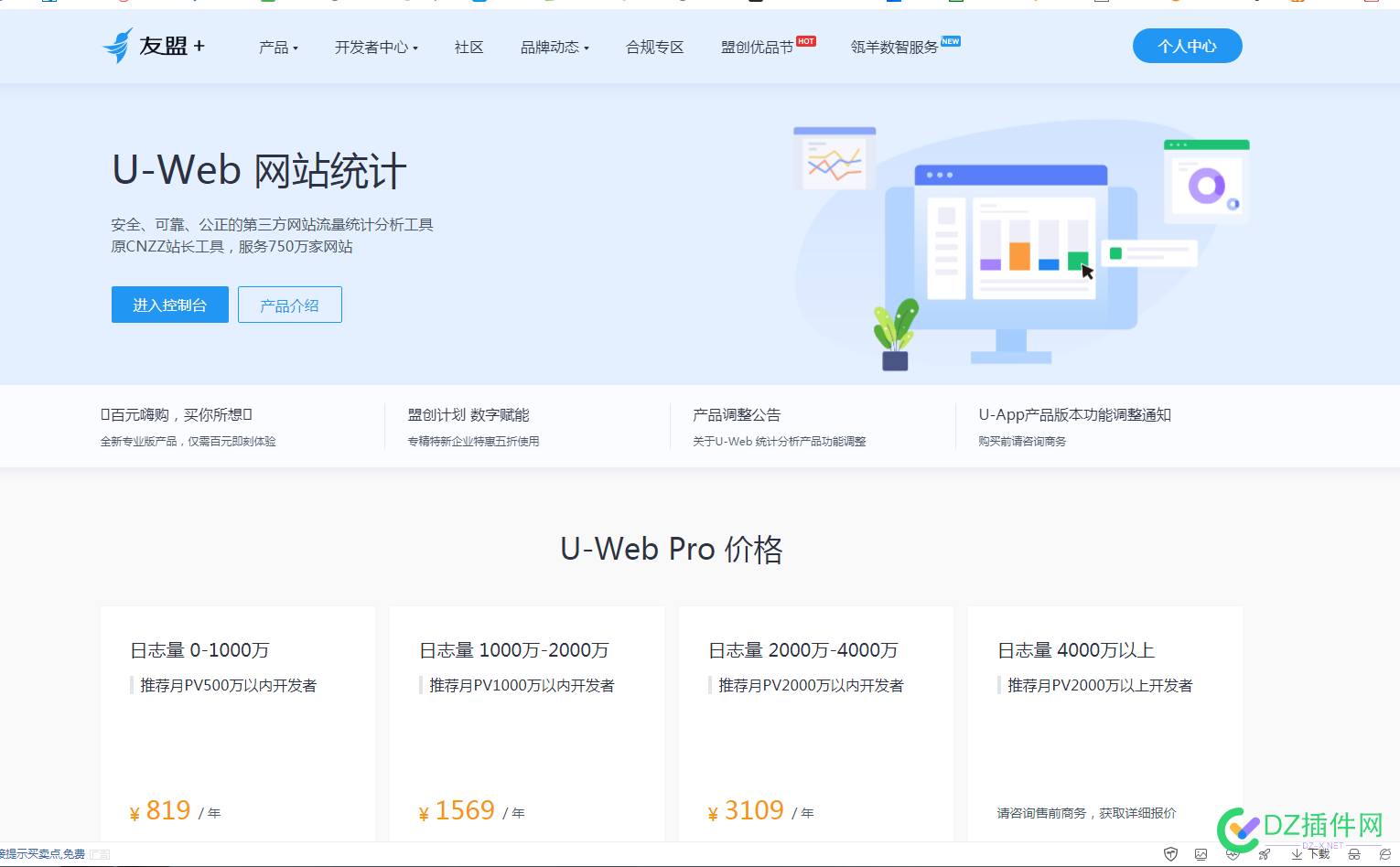Expand the 开发者中心 dropdown menu

pyautogui.click(x=376, y=47)
